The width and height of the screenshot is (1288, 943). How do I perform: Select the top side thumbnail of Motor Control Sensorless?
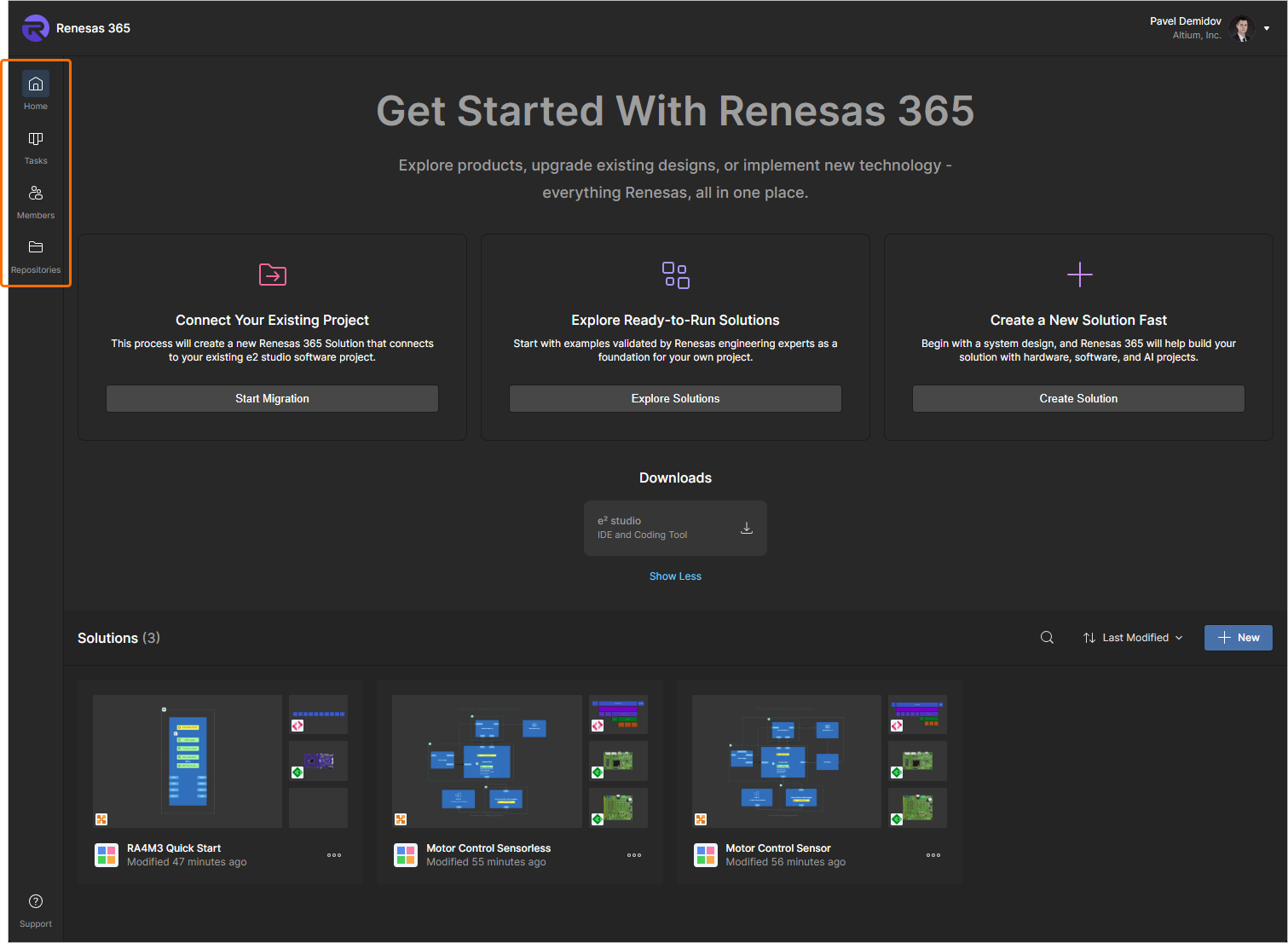618,714
